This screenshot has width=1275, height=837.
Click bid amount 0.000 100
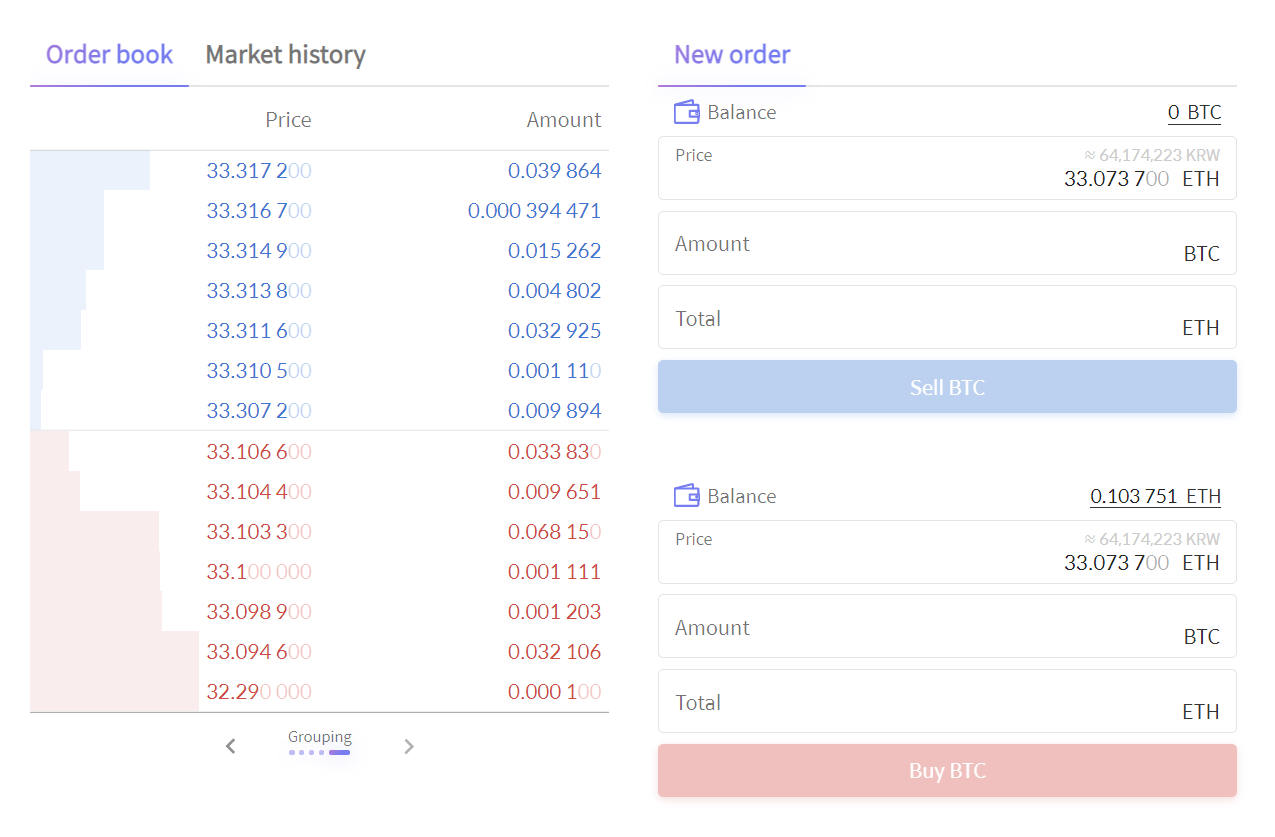[x=555, y=692]
